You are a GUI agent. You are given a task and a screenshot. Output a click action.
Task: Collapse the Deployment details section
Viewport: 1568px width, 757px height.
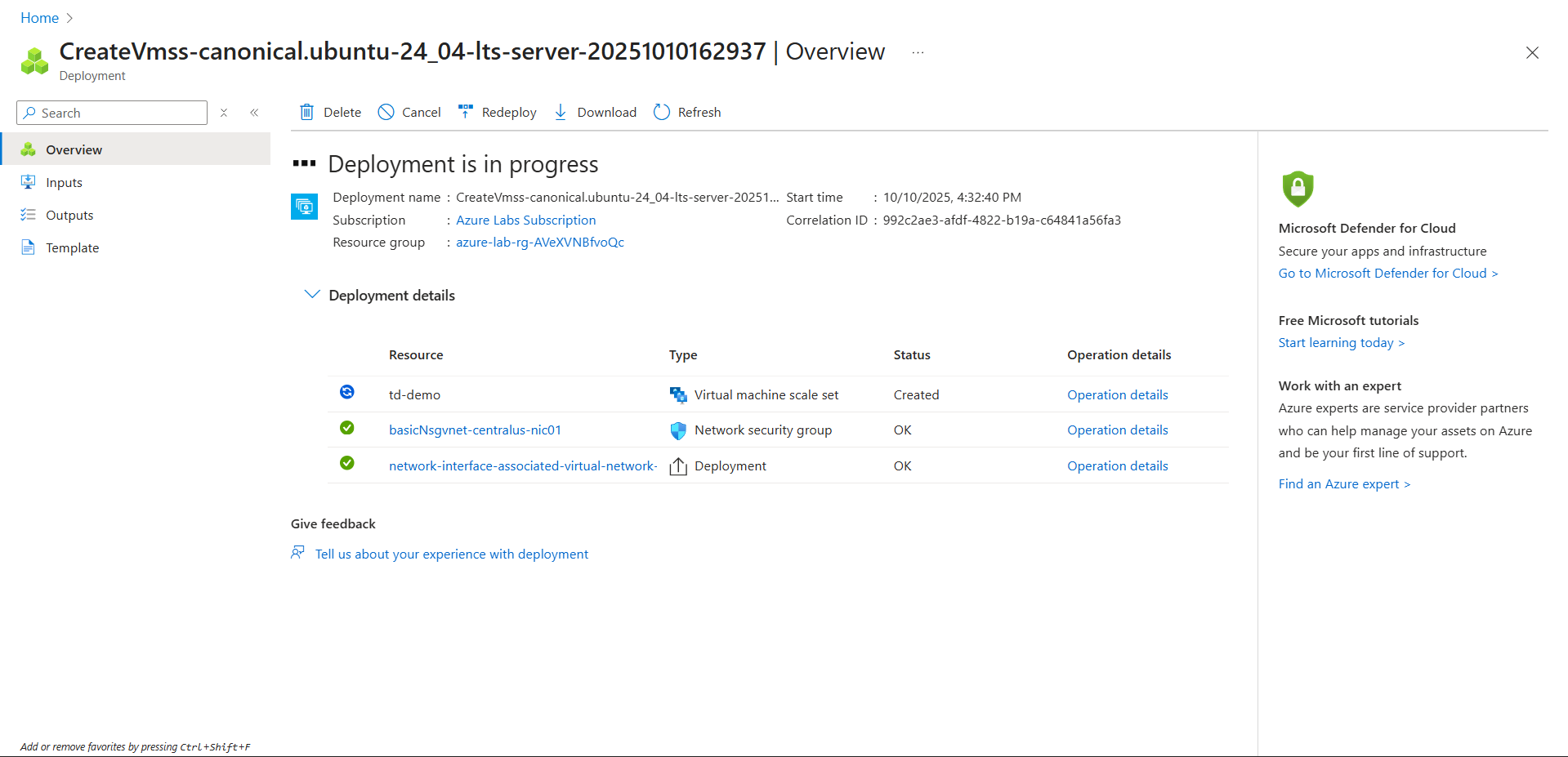point(311,295)
